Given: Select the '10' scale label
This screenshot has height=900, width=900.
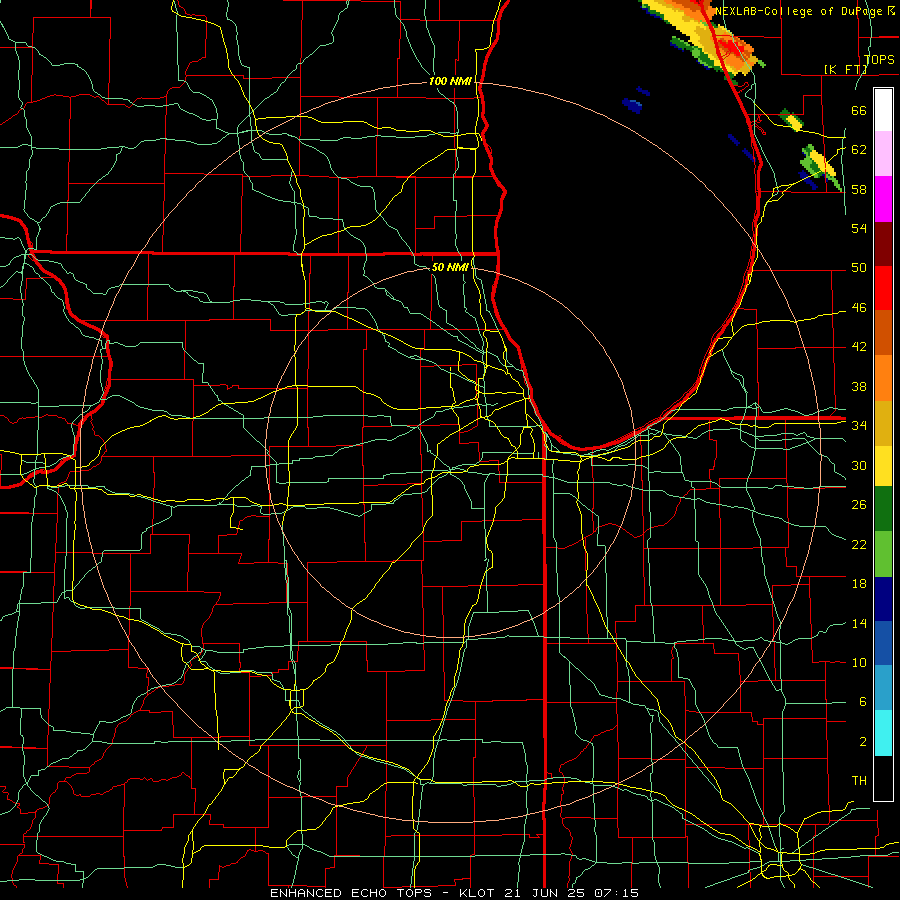Looking at the screenshot, I should point(859,662).
